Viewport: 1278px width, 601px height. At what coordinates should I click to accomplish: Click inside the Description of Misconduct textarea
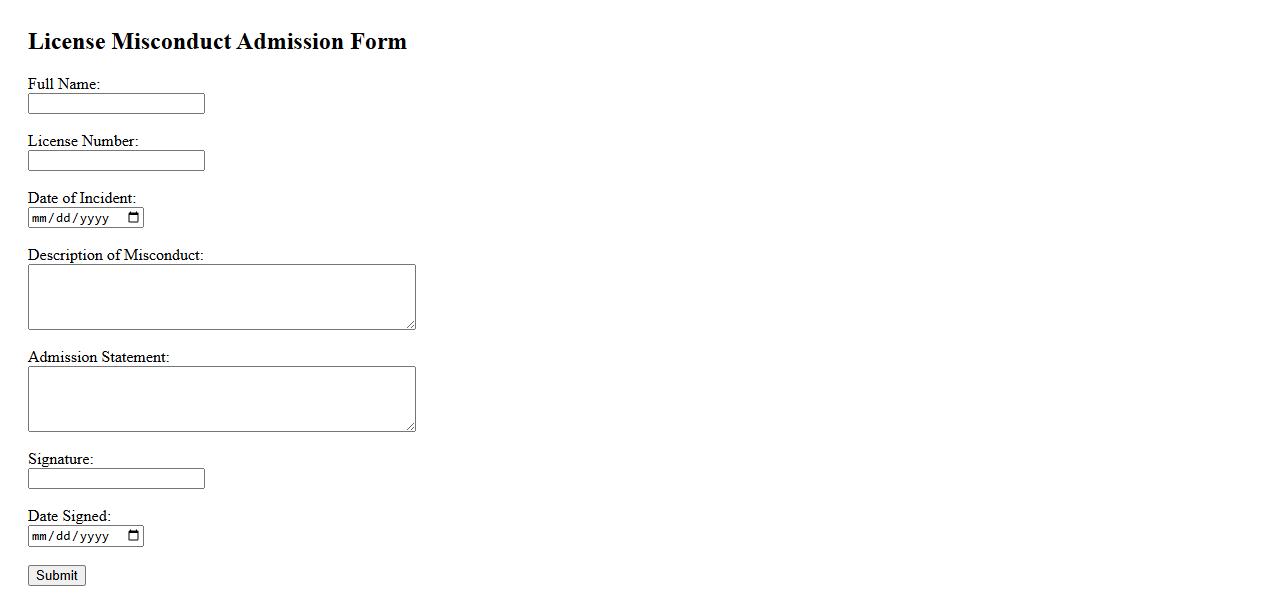click(221, 297)
